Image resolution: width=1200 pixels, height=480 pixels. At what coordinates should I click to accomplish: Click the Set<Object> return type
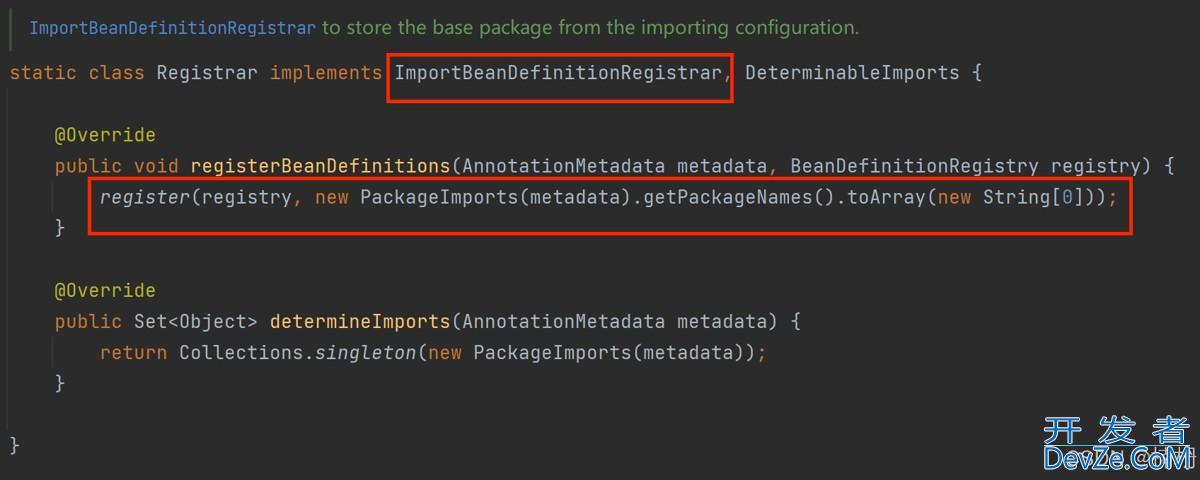[x=196, y=322]
